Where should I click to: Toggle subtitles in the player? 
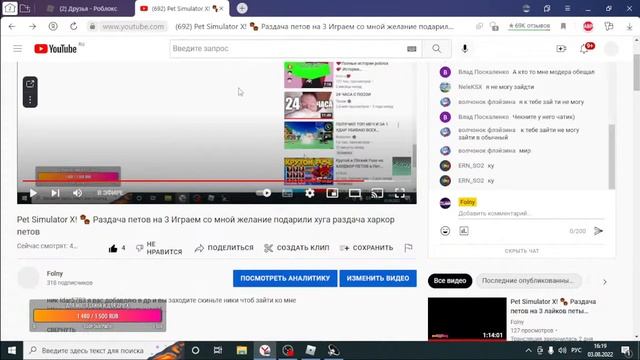287,193
